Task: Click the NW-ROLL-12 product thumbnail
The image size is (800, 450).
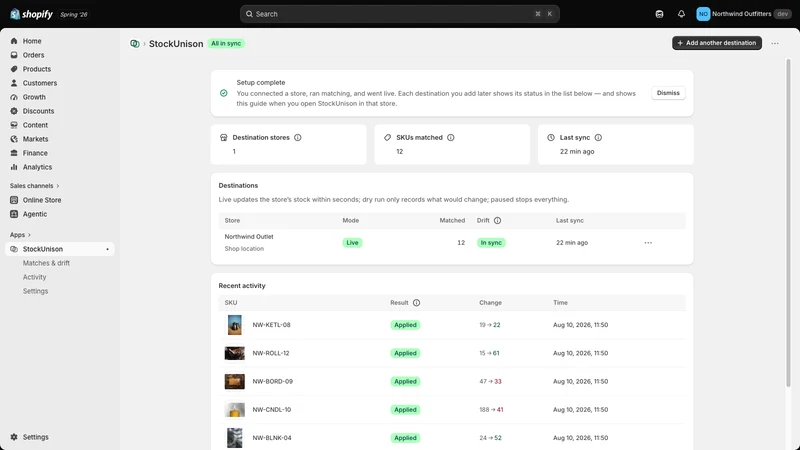Action: [x=235, y=353]
